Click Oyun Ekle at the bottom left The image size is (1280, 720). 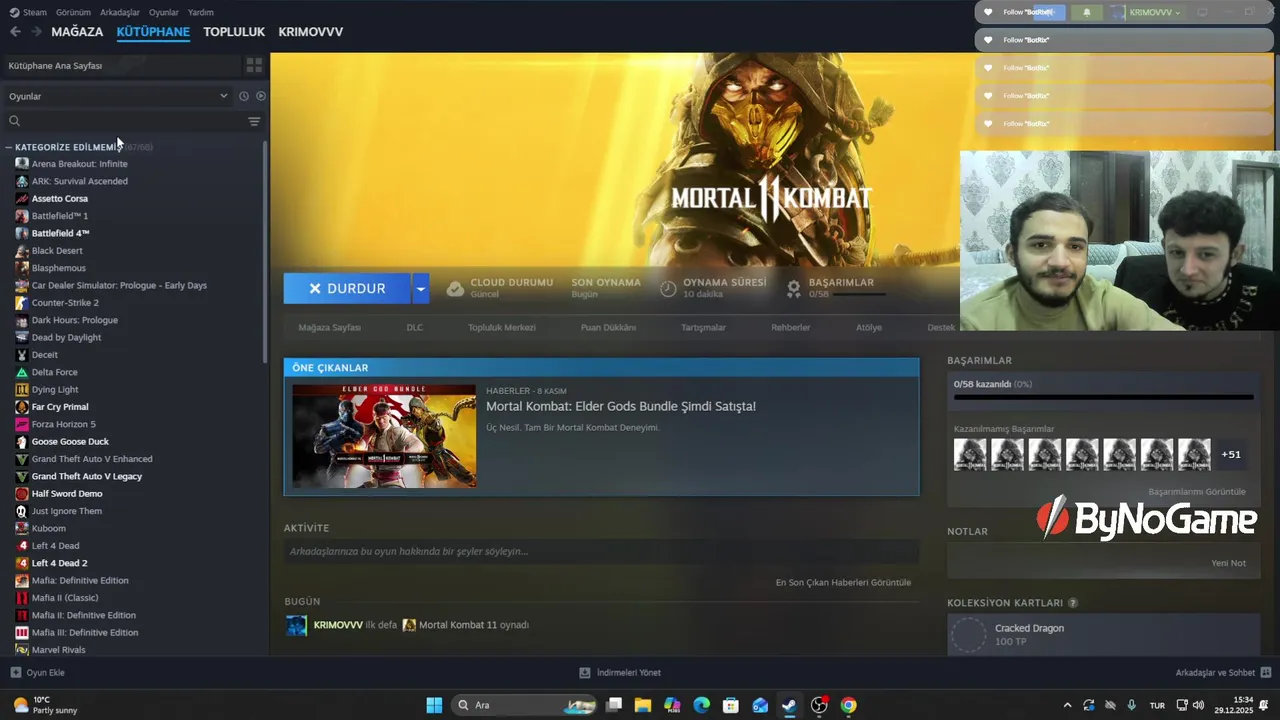pos(37,673)
